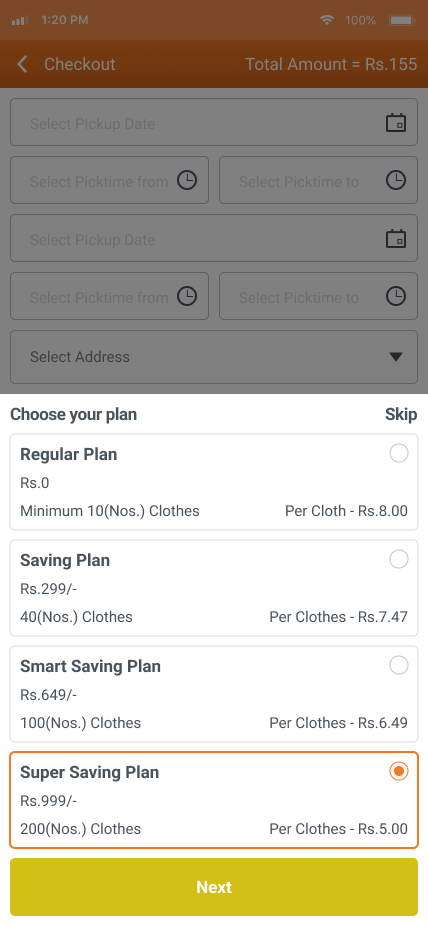Image resolution: width=428 pixels, height=926 pixels.
Task: Select the Super Saving Plan card
Action: point(214,800)
